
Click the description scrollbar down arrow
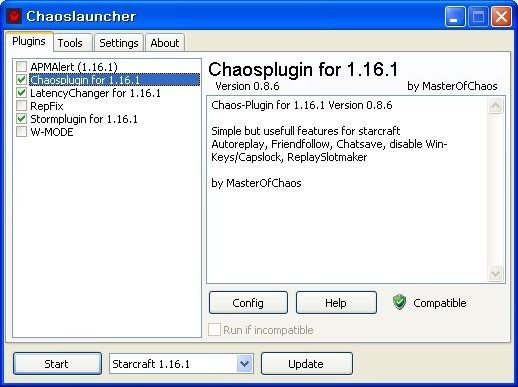pos(496,274)
